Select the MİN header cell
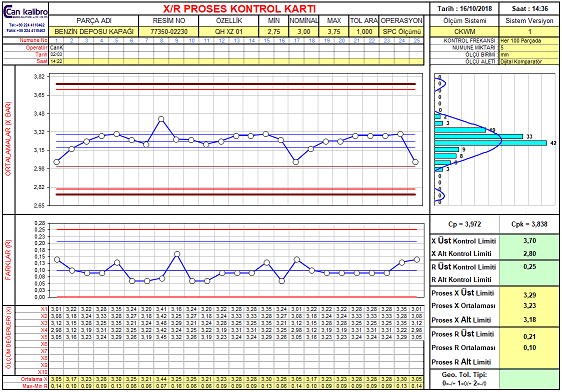Screen dimensions: 562x392 (274, 21)
